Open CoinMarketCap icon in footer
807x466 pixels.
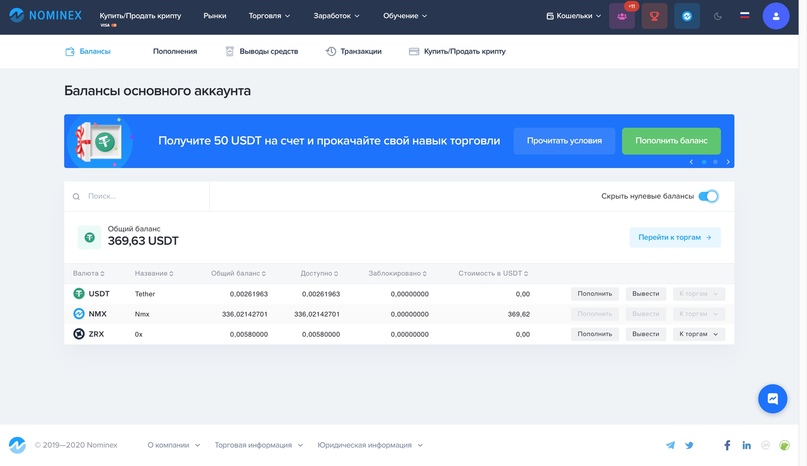pos(765,445)
